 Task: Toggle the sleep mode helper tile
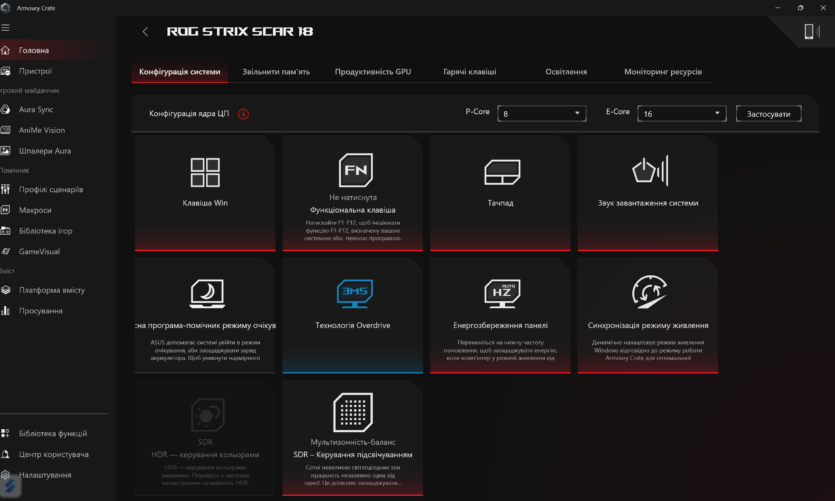[x=205, y=315]
